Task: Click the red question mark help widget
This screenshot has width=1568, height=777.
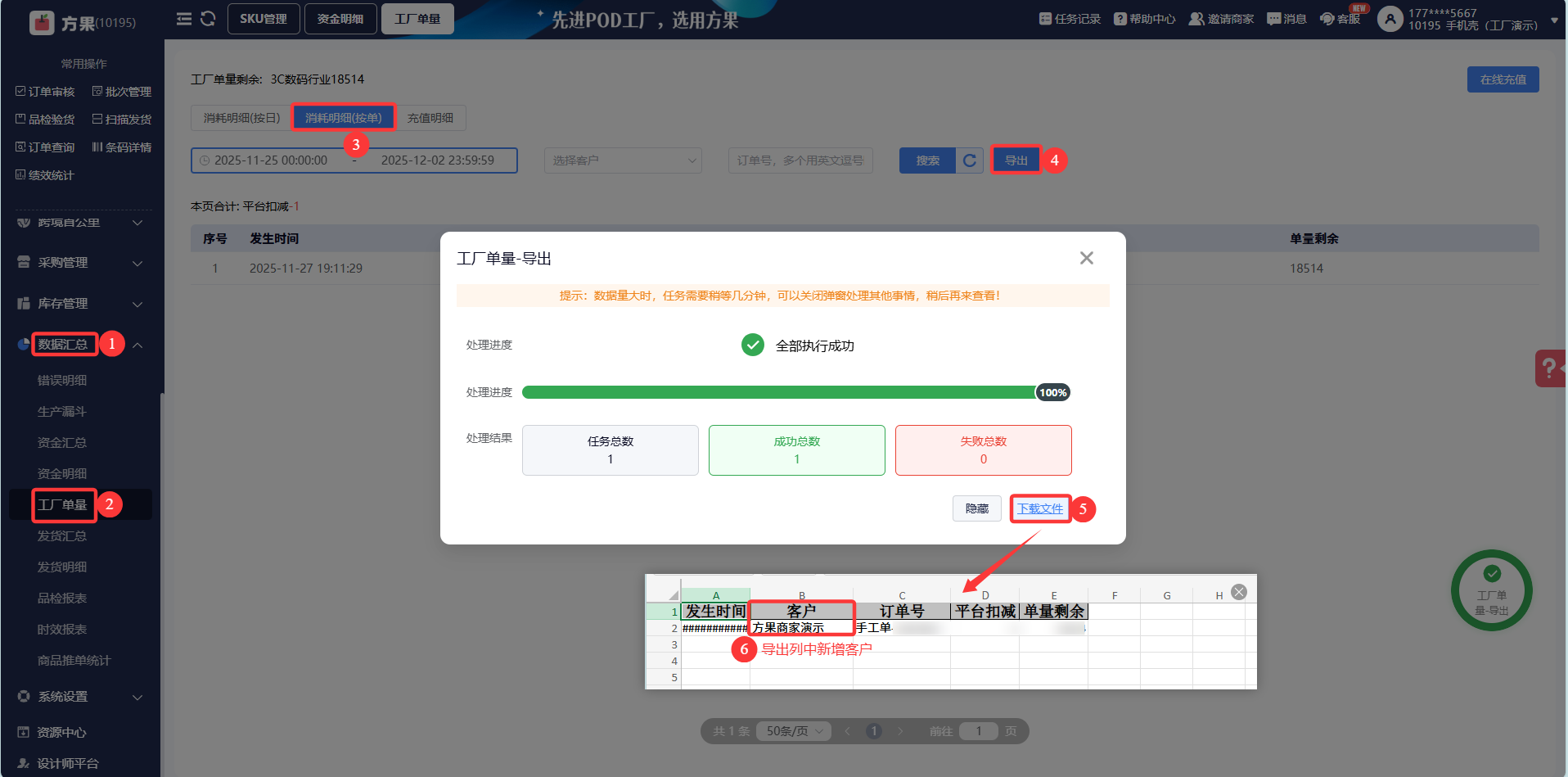Action: (x=1551, y=368)
